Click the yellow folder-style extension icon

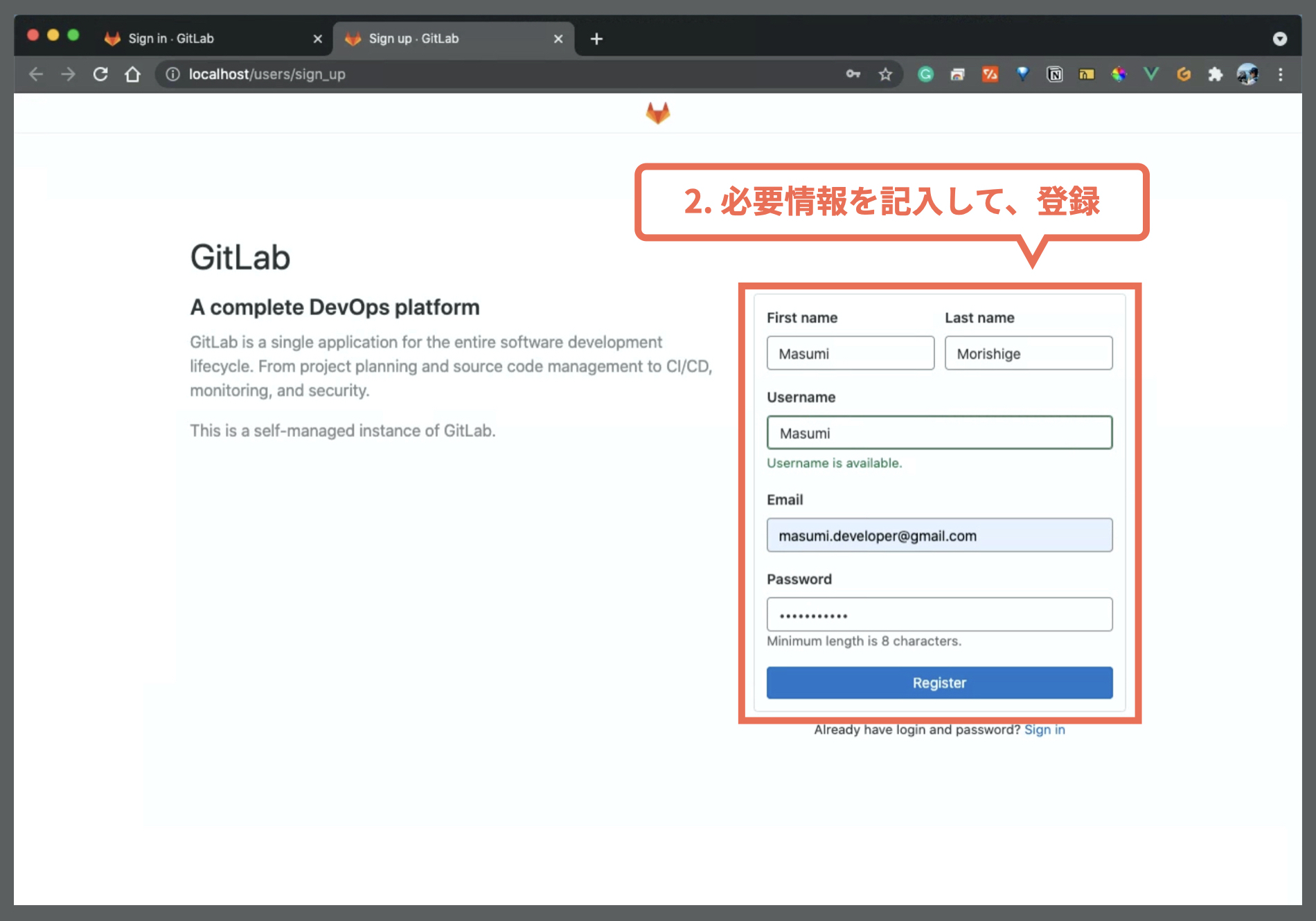tap(1087, 74)
